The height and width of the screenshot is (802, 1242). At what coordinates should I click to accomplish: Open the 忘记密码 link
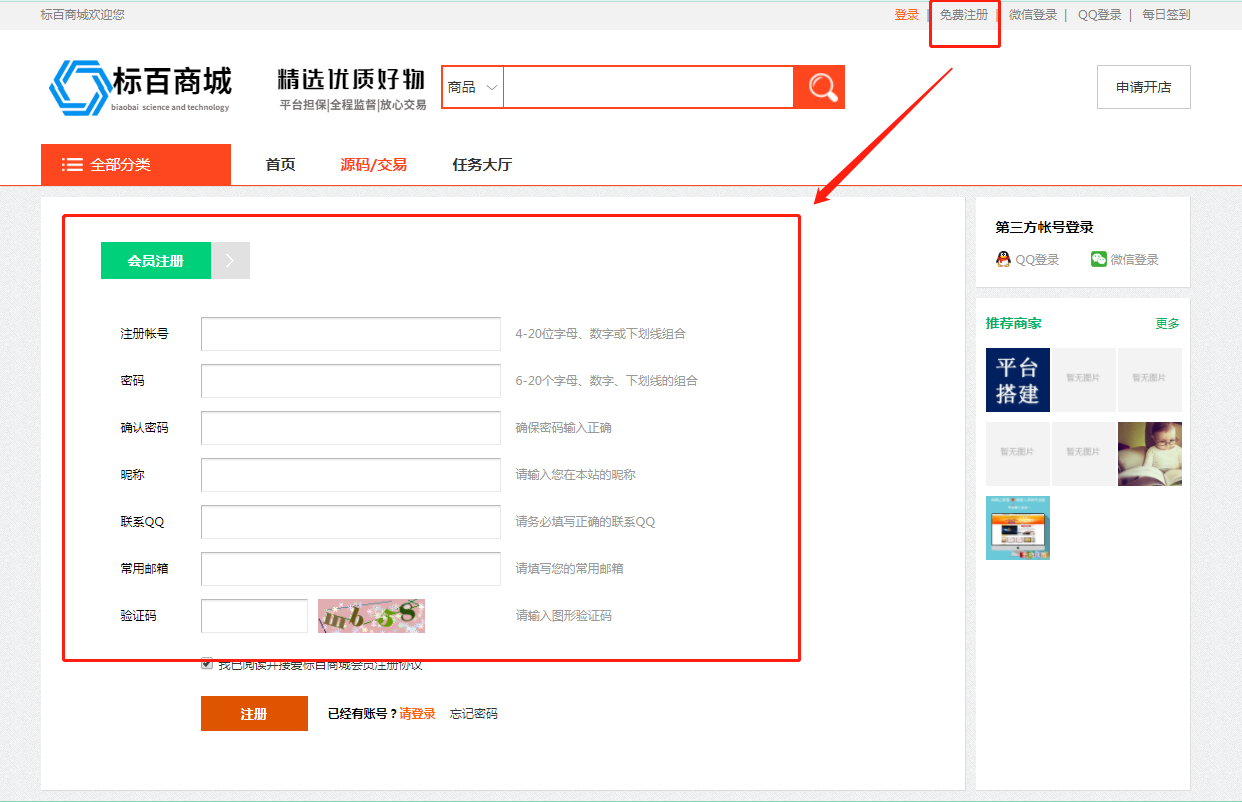tap(473, 714)
